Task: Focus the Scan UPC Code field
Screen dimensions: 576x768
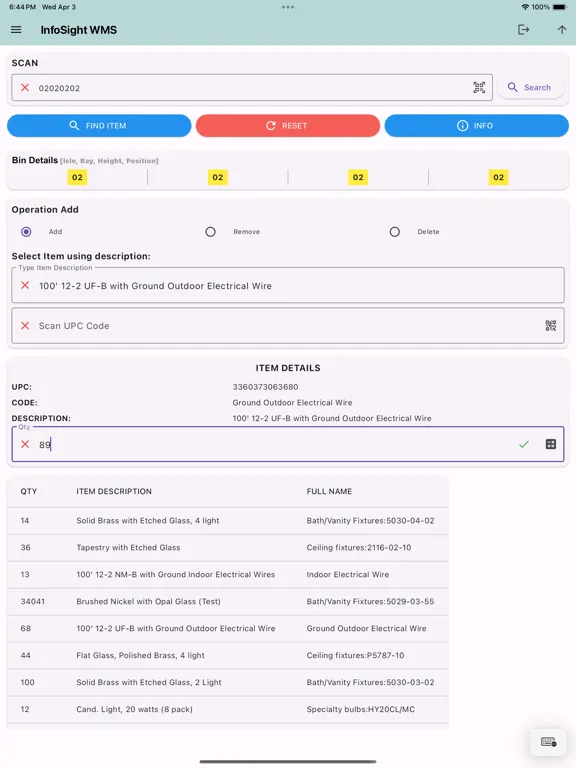Action: click(288, 326)
